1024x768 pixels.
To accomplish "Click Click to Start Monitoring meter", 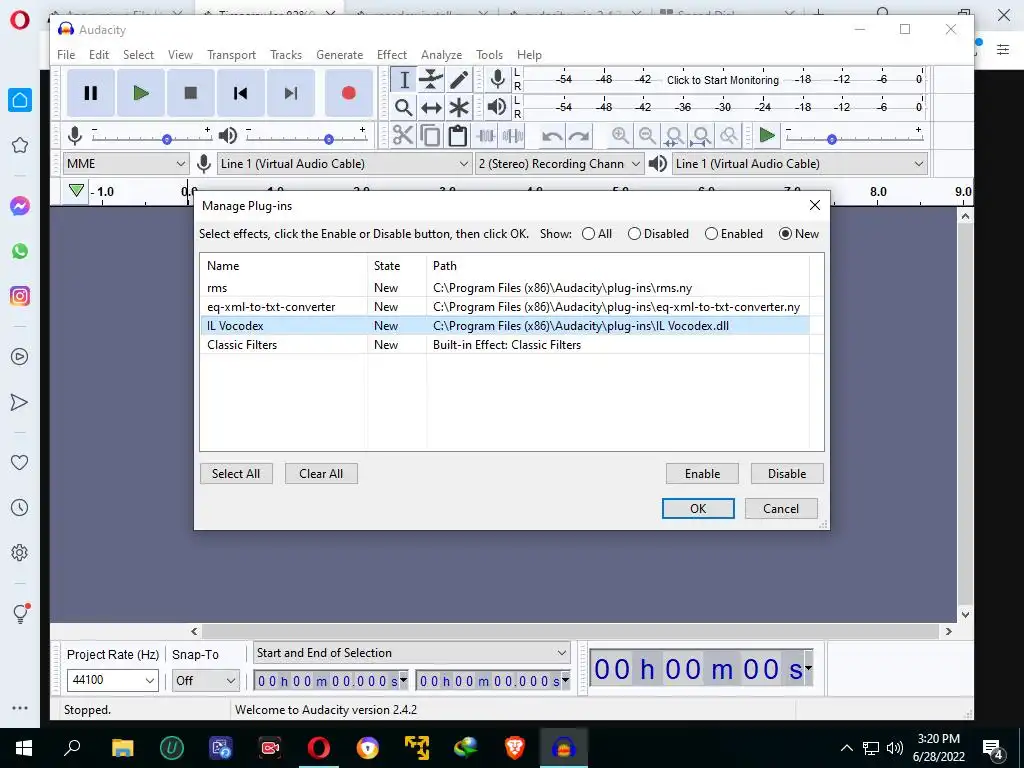I will click(x=722, y=80).
